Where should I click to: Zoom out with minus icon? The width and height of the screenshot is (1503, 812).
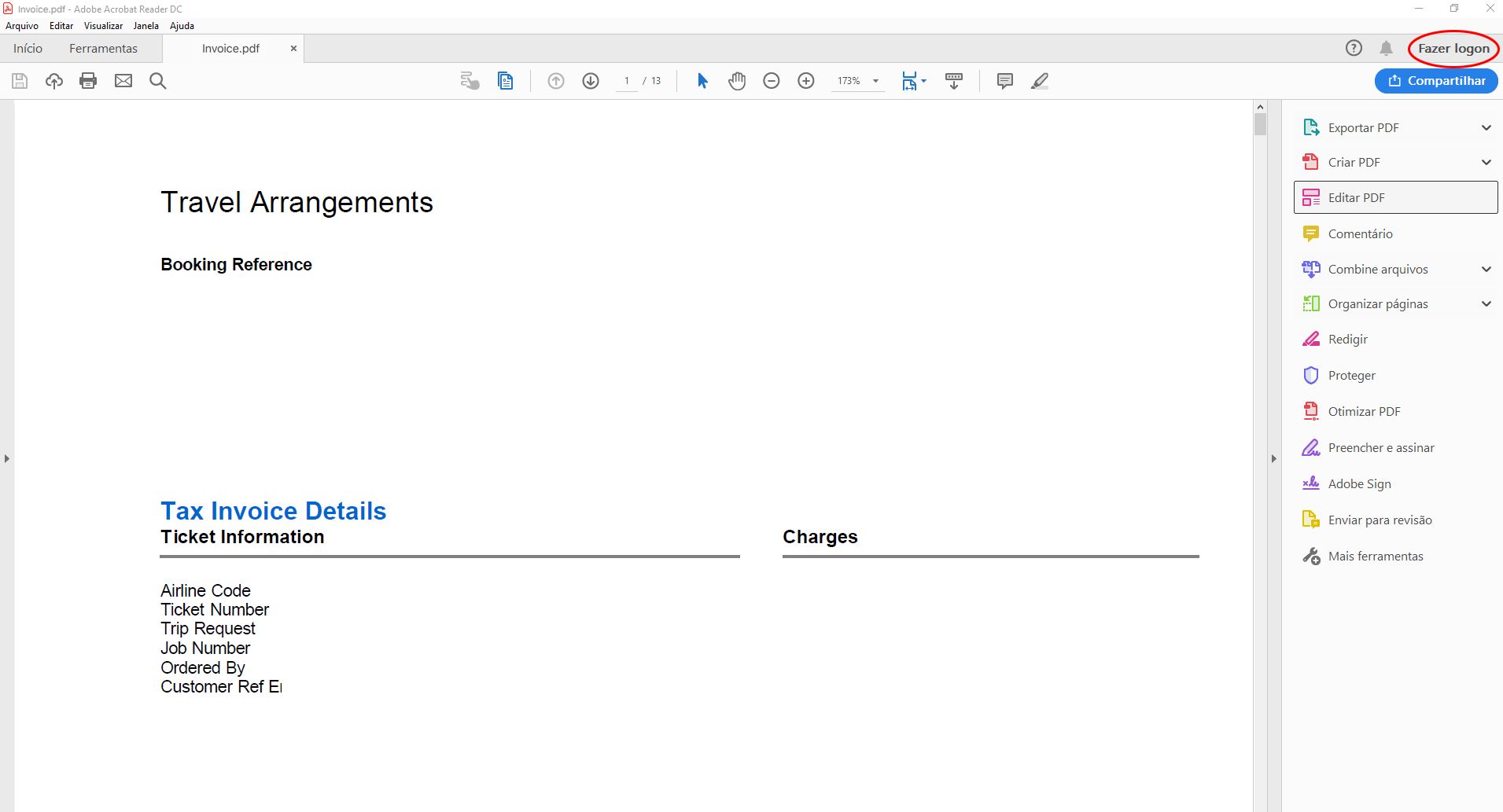tap(772, 81)
